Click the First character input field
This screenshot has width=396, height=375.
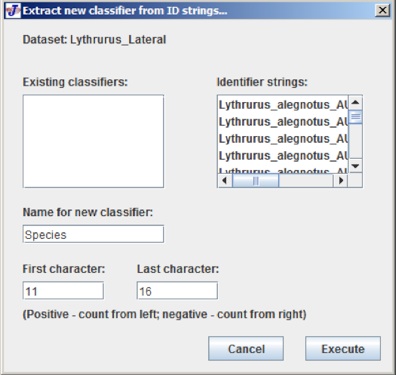(x=63, y=291)
